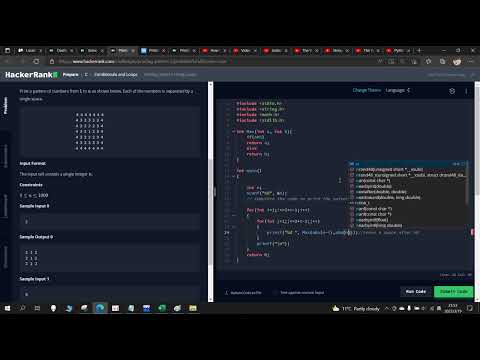The height and width of the screenshot is (360, 480).
Task: Open Windows Start menu
Action: [x=7, y=308]
